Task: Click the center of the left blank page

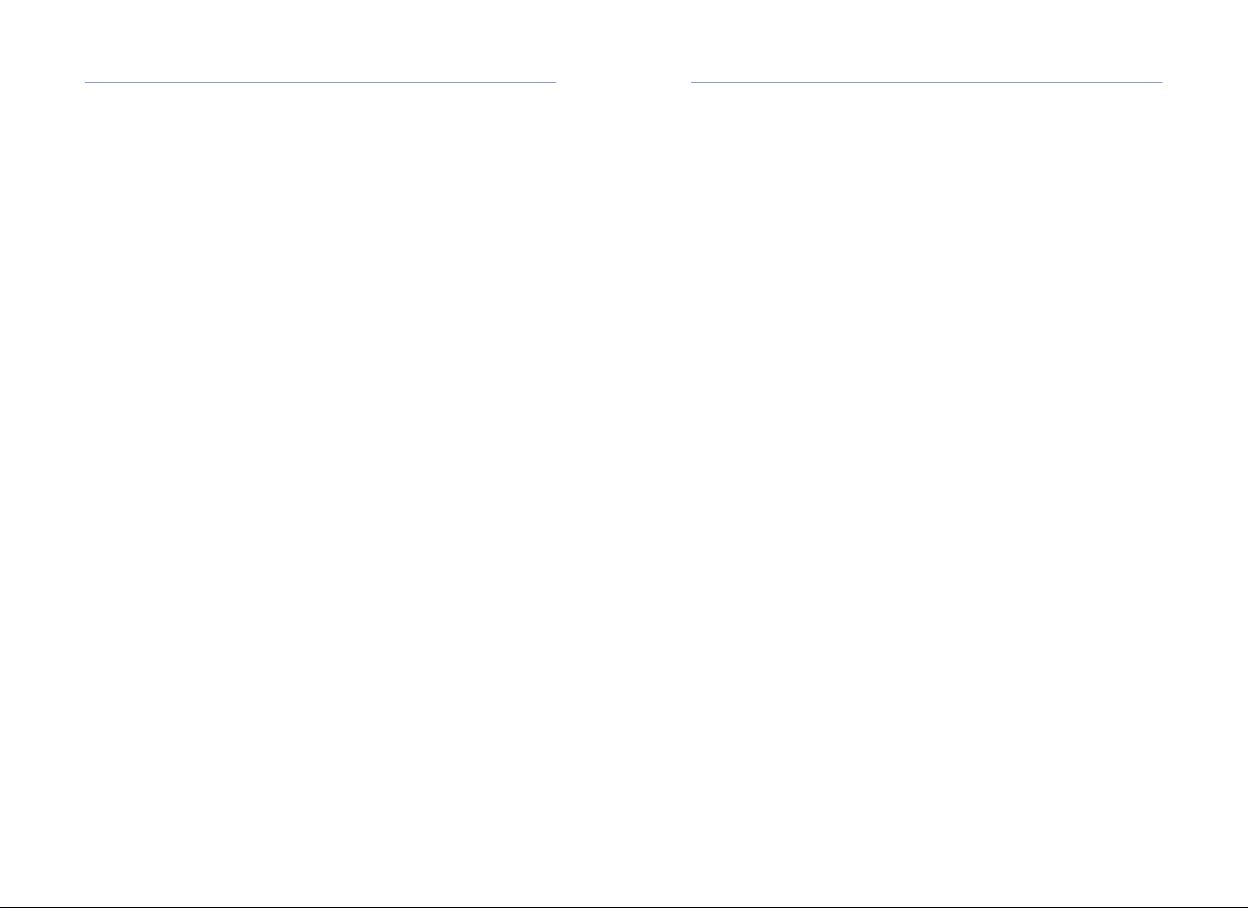Action: coord(320,492)
